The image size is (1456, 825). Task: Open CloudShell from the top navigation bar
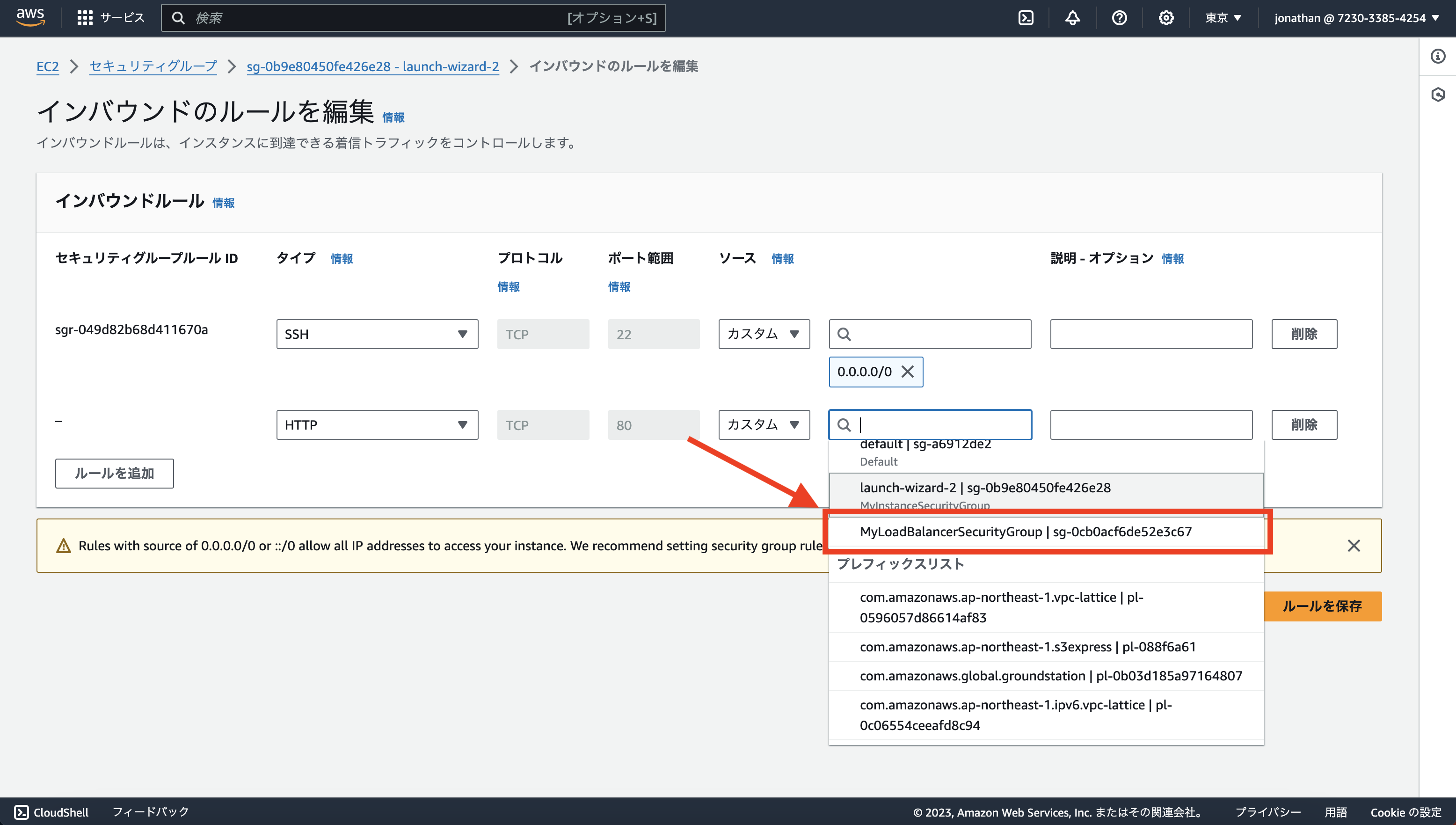coord(1026,18)
